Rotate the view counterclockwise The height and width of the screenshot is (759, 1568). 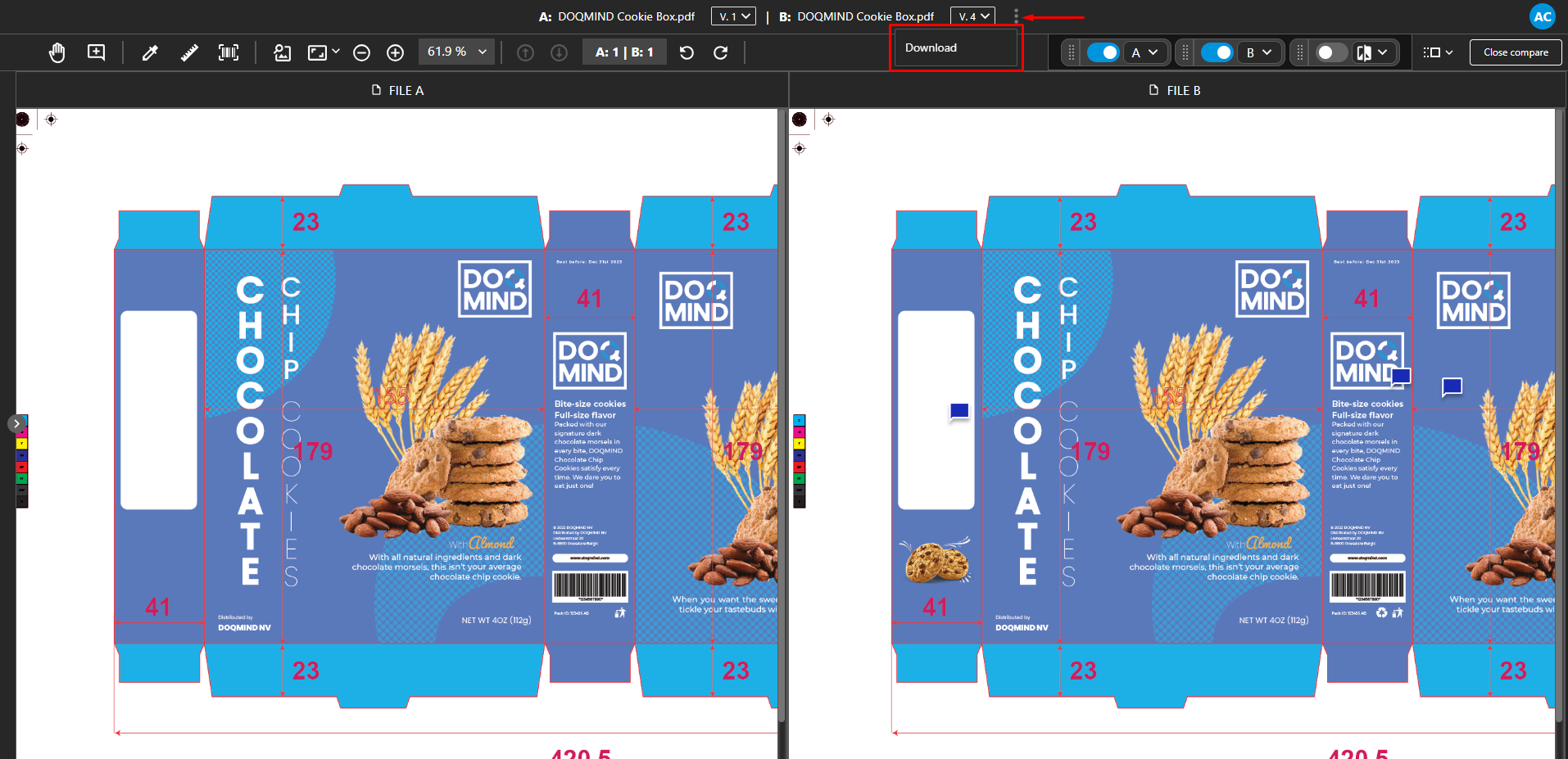pos(687,52)
